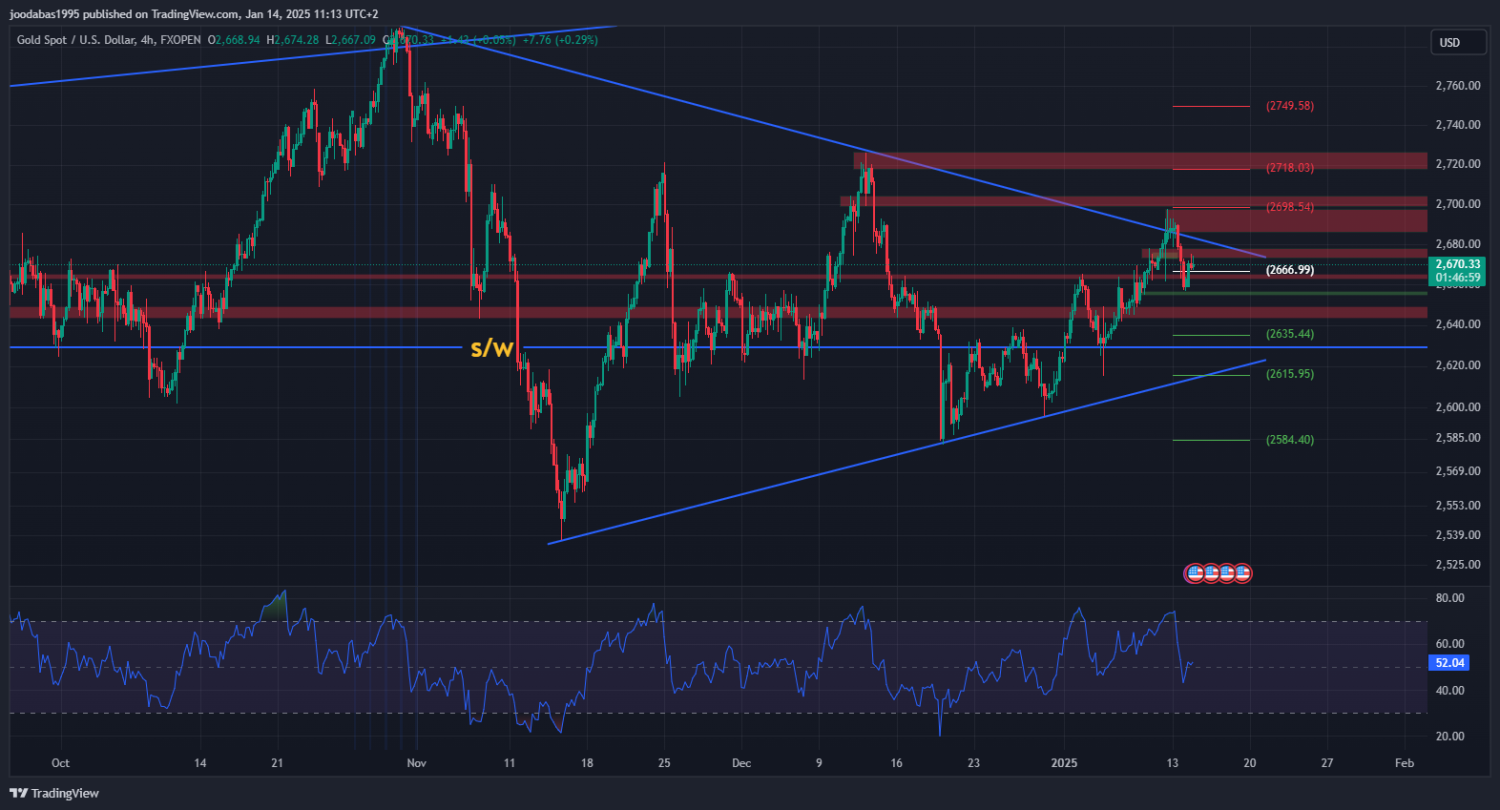Click the Gold Spot / U.S. Dollar symbol title
Image resolution: width=1500 pixels, height=810 pixels.
[87, 39]
